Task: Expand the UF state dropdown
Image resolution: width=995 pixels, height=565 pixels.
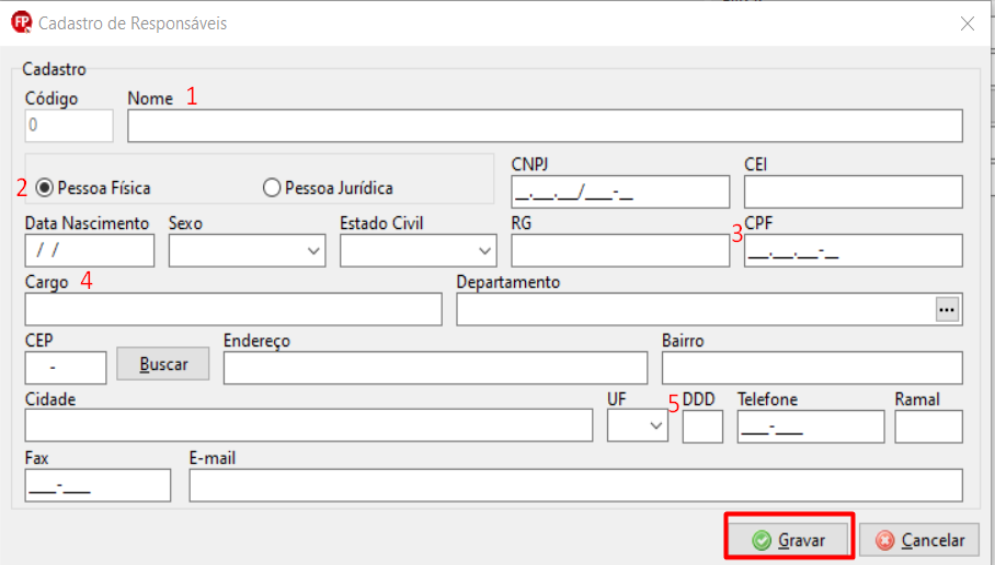Action: click(657, 426)
